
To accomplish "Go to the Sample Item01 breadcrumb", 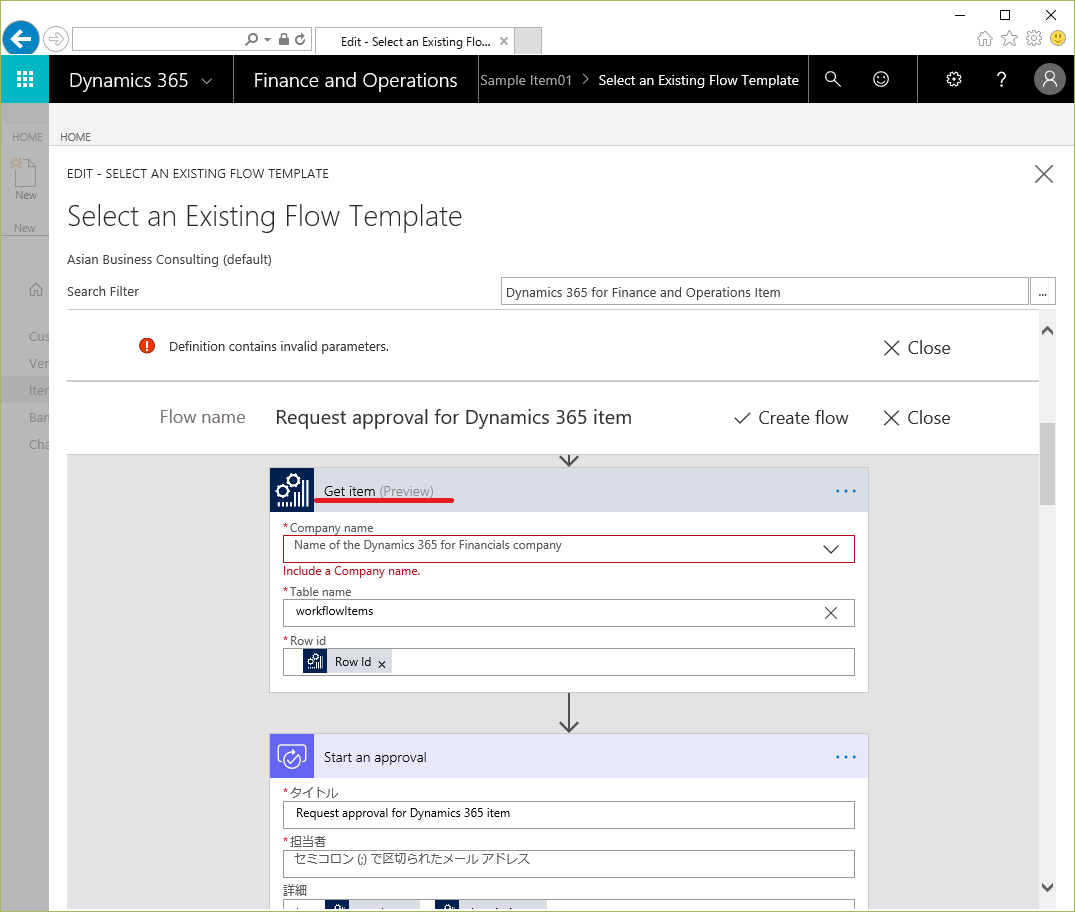I will [x=525, y=80].
